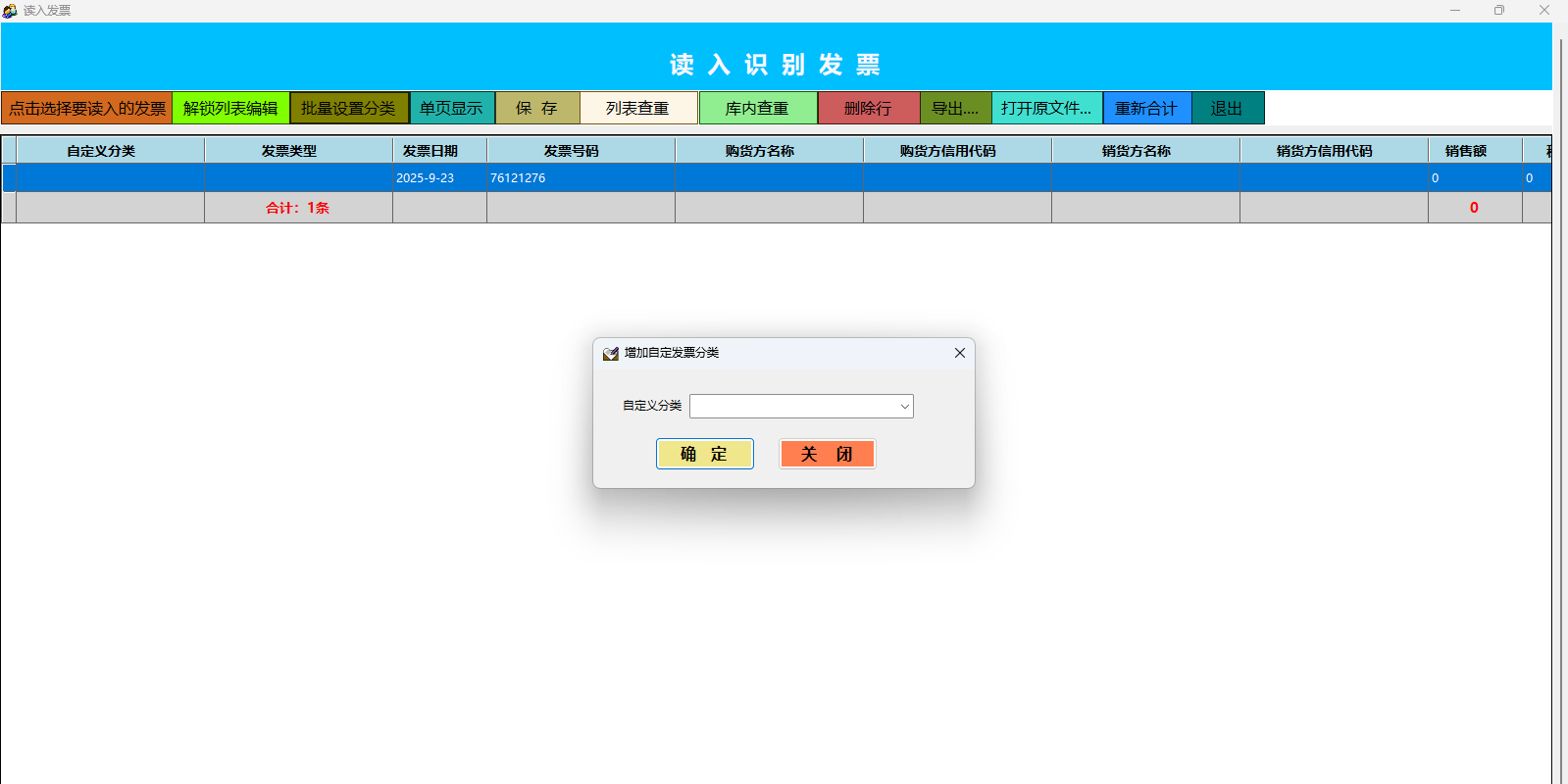Click the row selector of invoice 76121276
This screenshot has width=1568, height=784.
(9, 178)
